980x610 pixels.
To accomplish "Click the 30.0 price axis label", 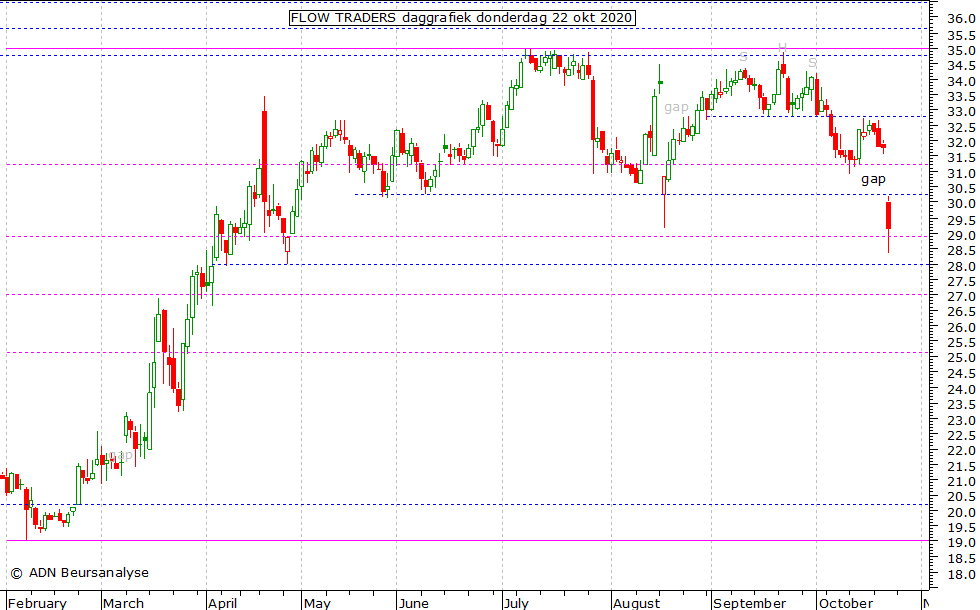I will coord(961,204).
